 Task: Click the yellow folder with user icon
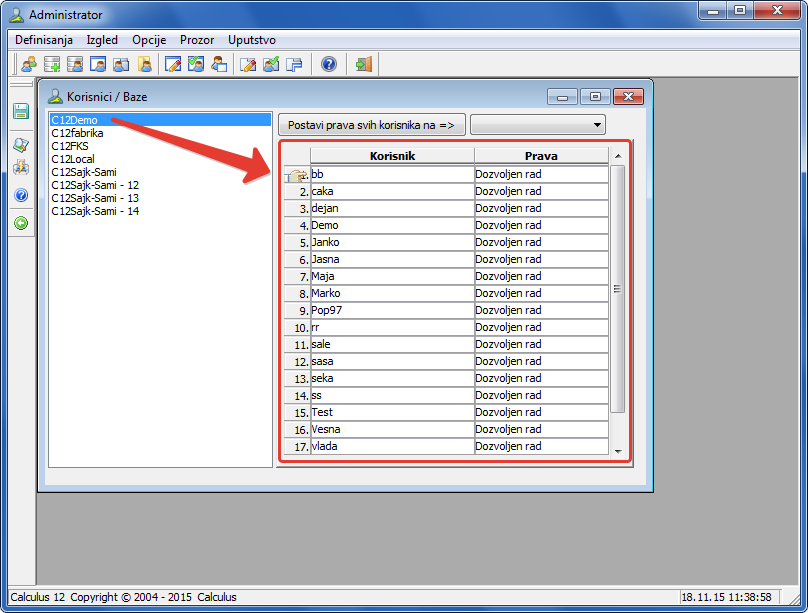pyautogui.click(x=145, y=64)
